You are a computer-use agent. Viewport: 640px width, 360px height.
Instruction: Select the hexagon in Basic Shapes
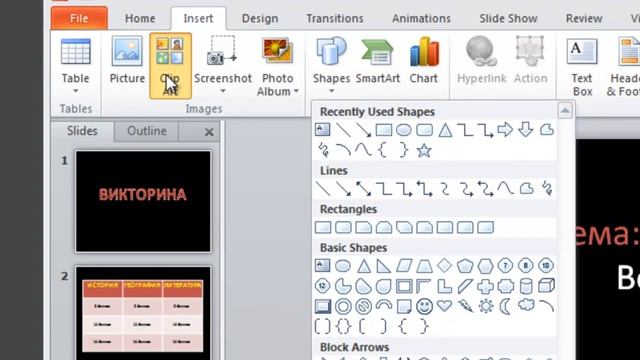(485, 266)
